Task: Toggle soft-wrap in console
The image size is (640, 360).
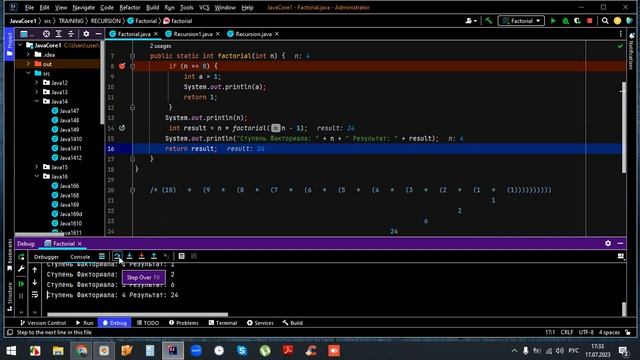Action: pos(35,294)
